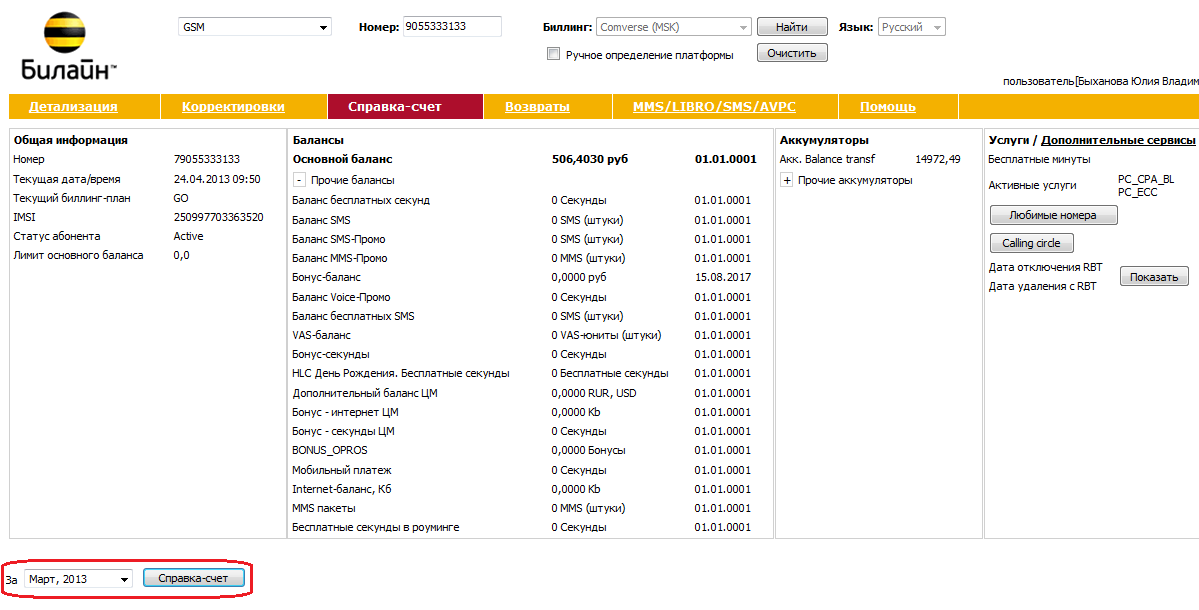
Task: Open the Корректировки tab
Action: click(233, 106)
